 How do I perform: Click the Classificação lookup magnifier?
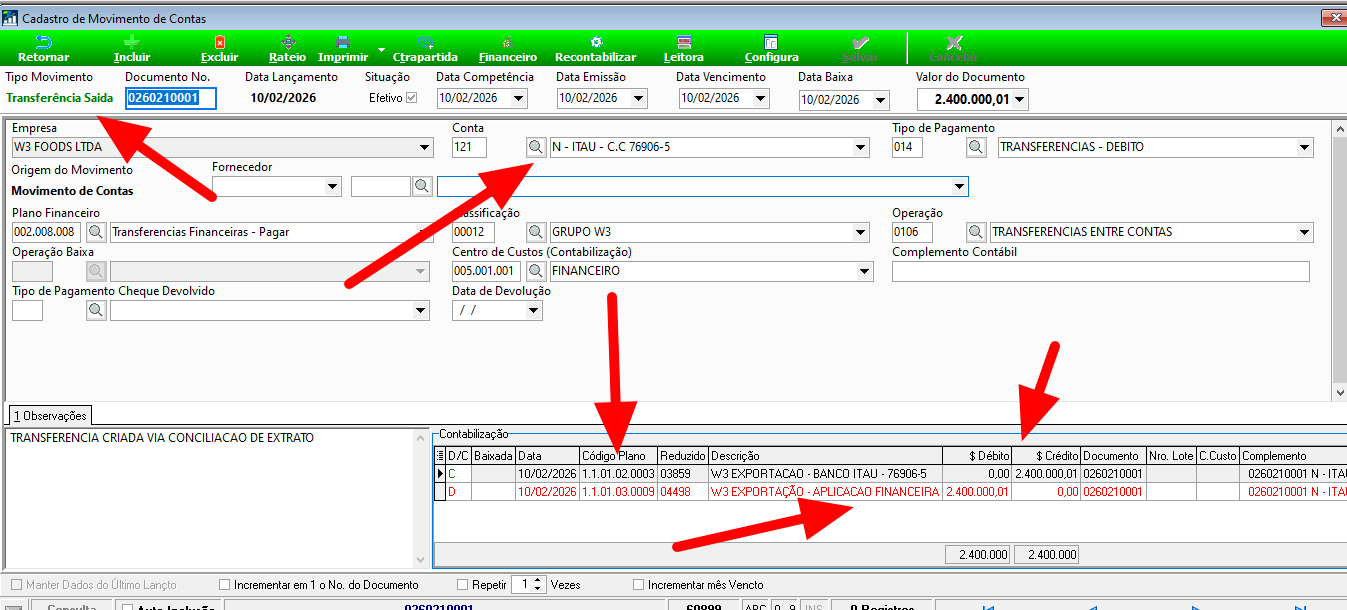click(536, 232)
